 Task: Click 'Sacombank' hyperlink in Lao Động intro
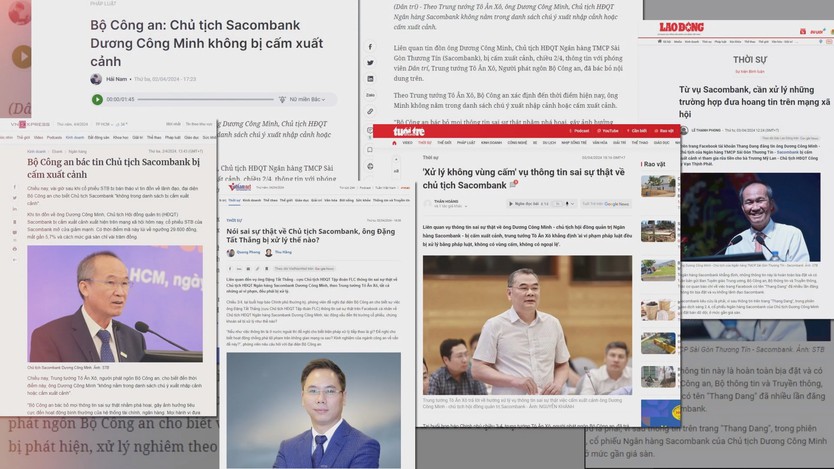point(788,152)
